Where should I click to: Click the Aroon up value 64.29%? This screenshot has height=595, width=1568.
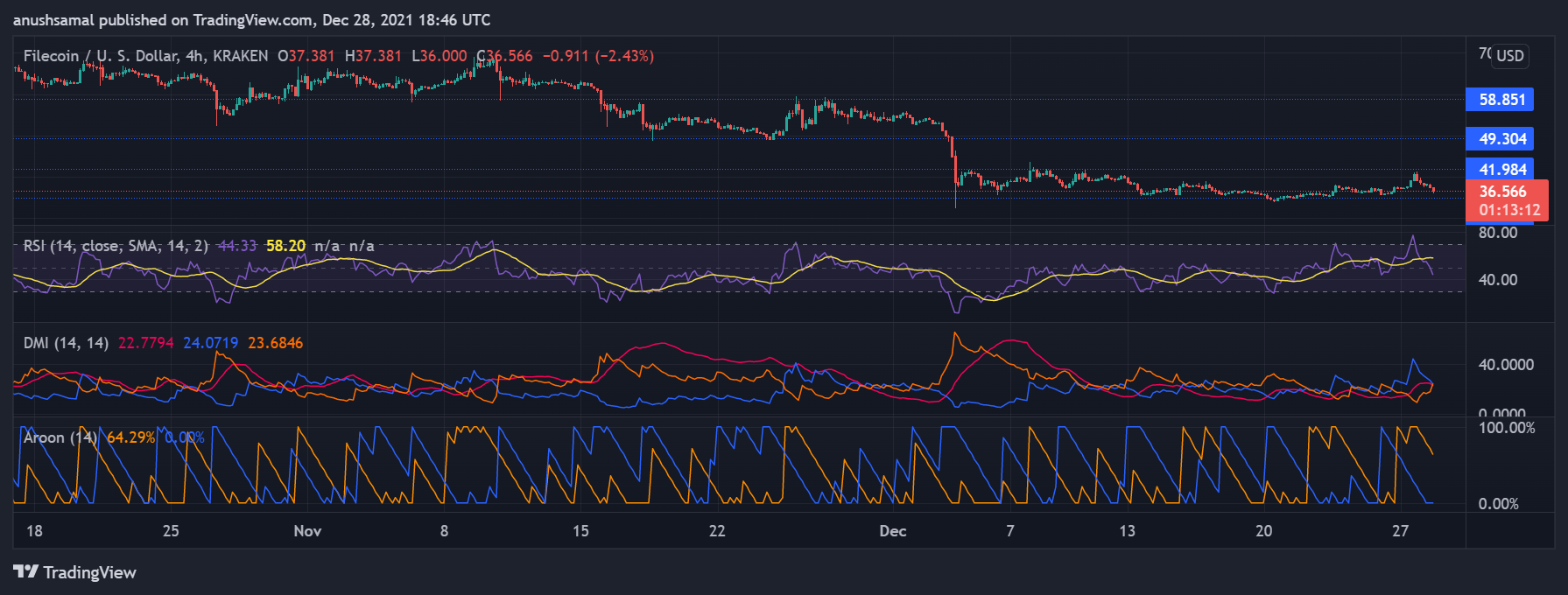click(x=130, y=437)
